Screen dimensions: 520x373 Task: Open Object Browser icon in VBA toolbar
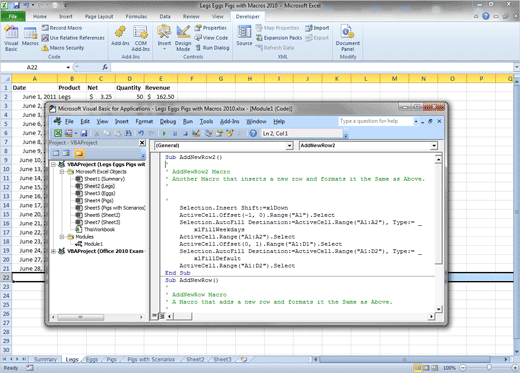click(x=230, y=133)
